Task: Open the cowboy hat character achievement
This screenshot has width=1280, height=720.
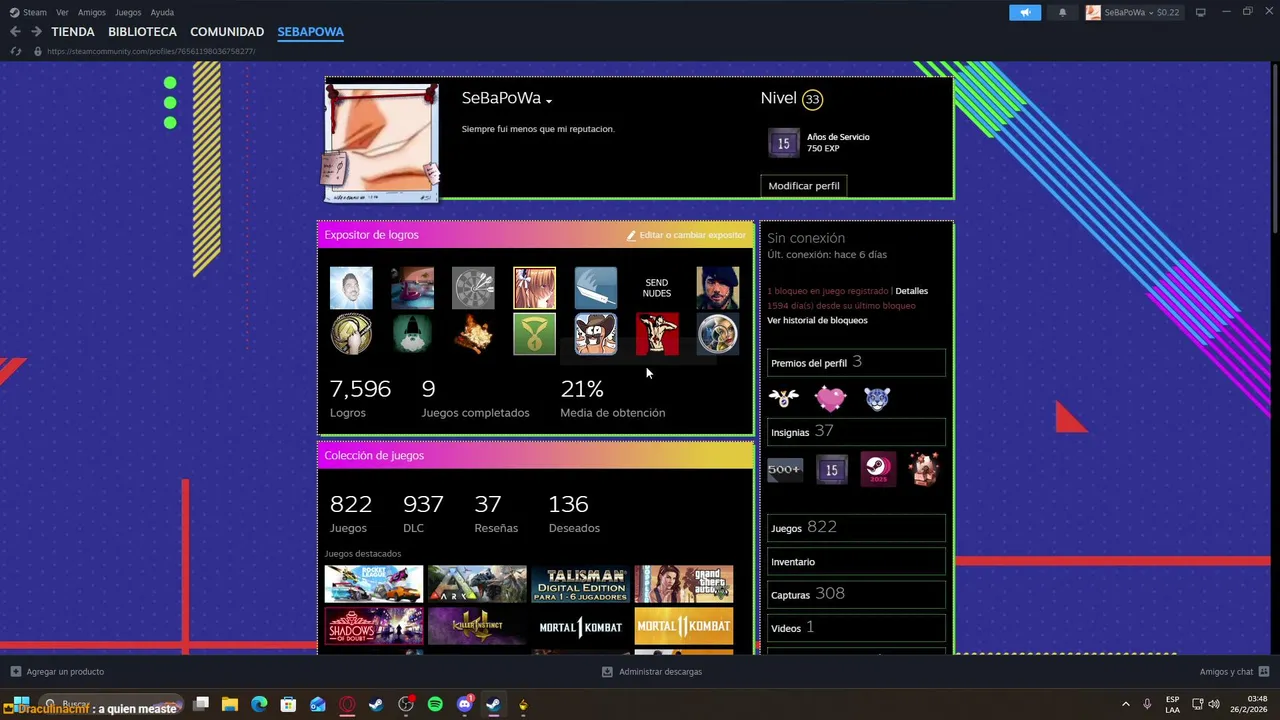Action: pos(596,334)
